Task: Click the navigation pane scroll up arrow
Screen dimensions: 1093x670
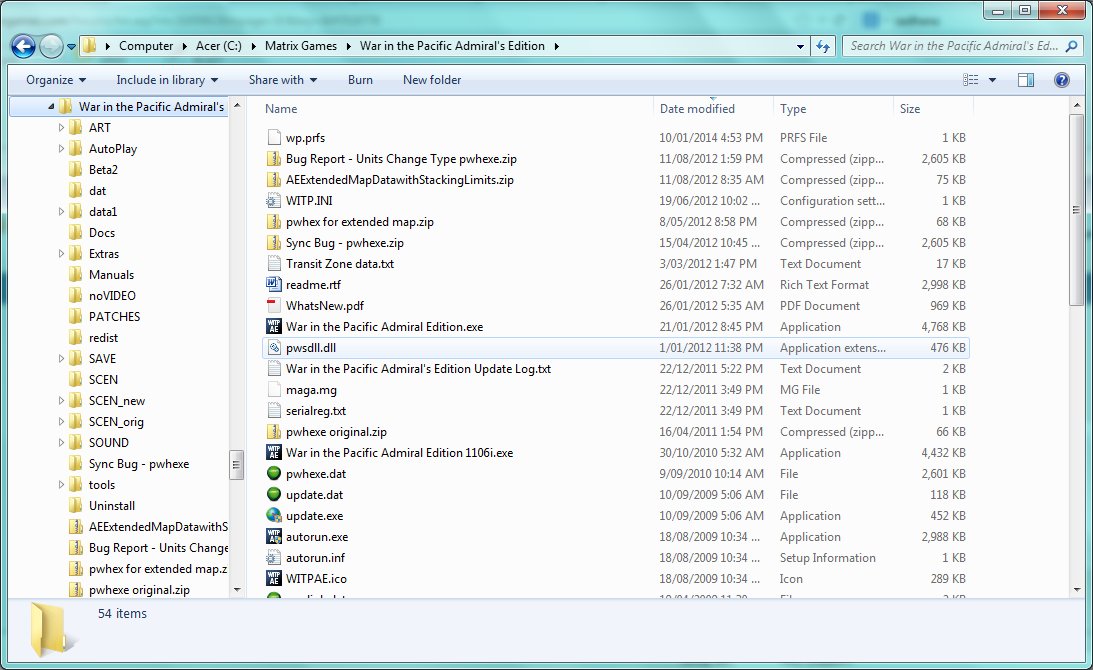Action: pyautogui.click(x=236, y=106)
